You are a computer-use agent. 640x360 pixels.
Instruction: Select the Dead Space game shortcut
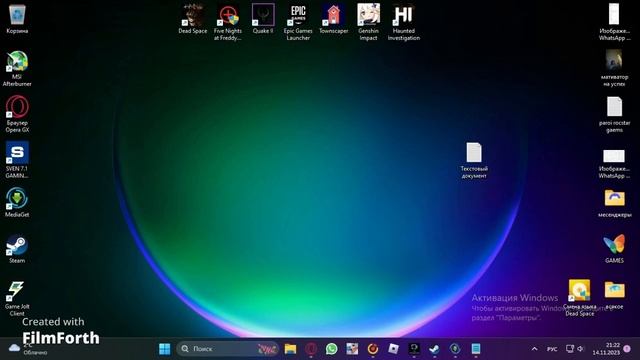pos(193,19)
